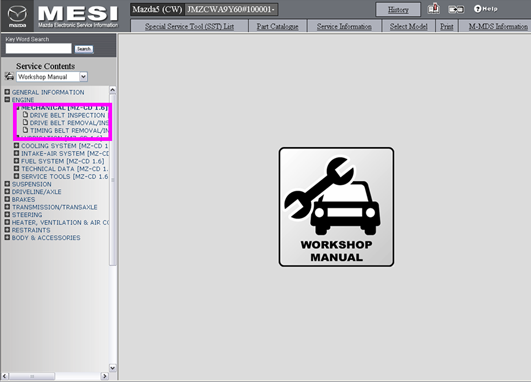Screen dimensions: 531x382
Task: Select Mechanical [MZ-CD 1.6] tree item
Action: [64, 108]
